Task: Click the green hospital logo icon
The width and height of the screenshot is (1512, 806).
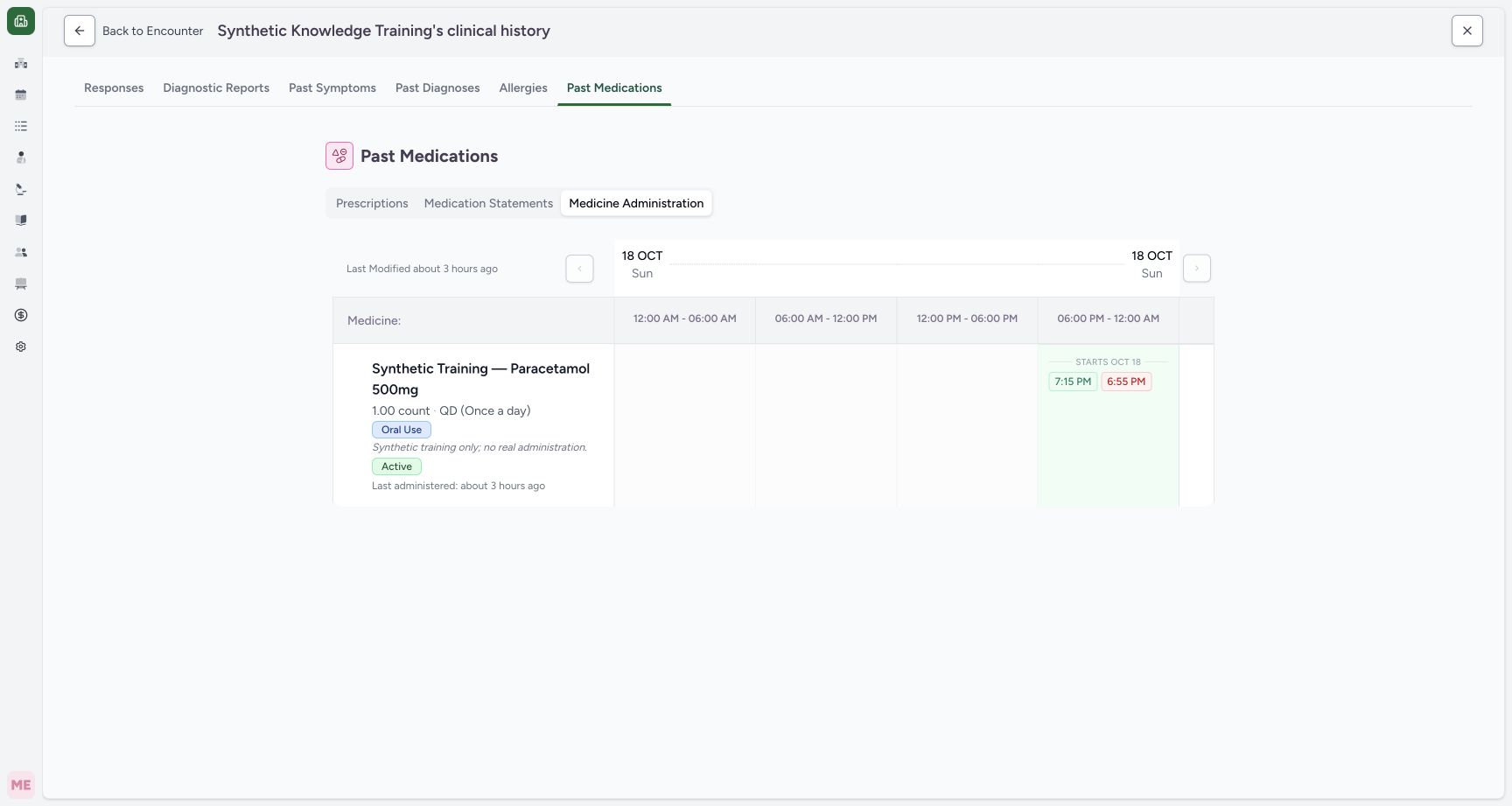Action: 21,21
